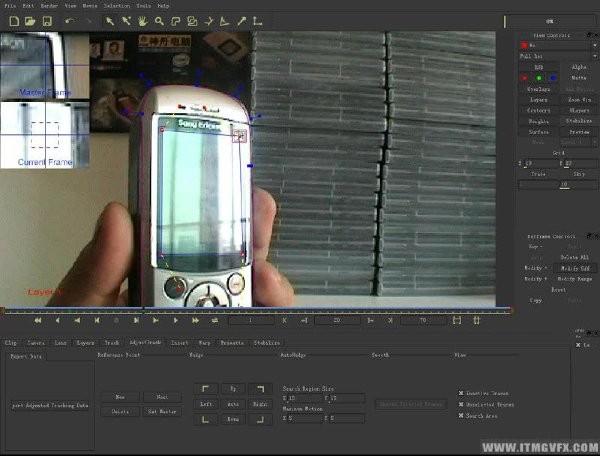Select the Axis transform tool icon

[258, 21]
